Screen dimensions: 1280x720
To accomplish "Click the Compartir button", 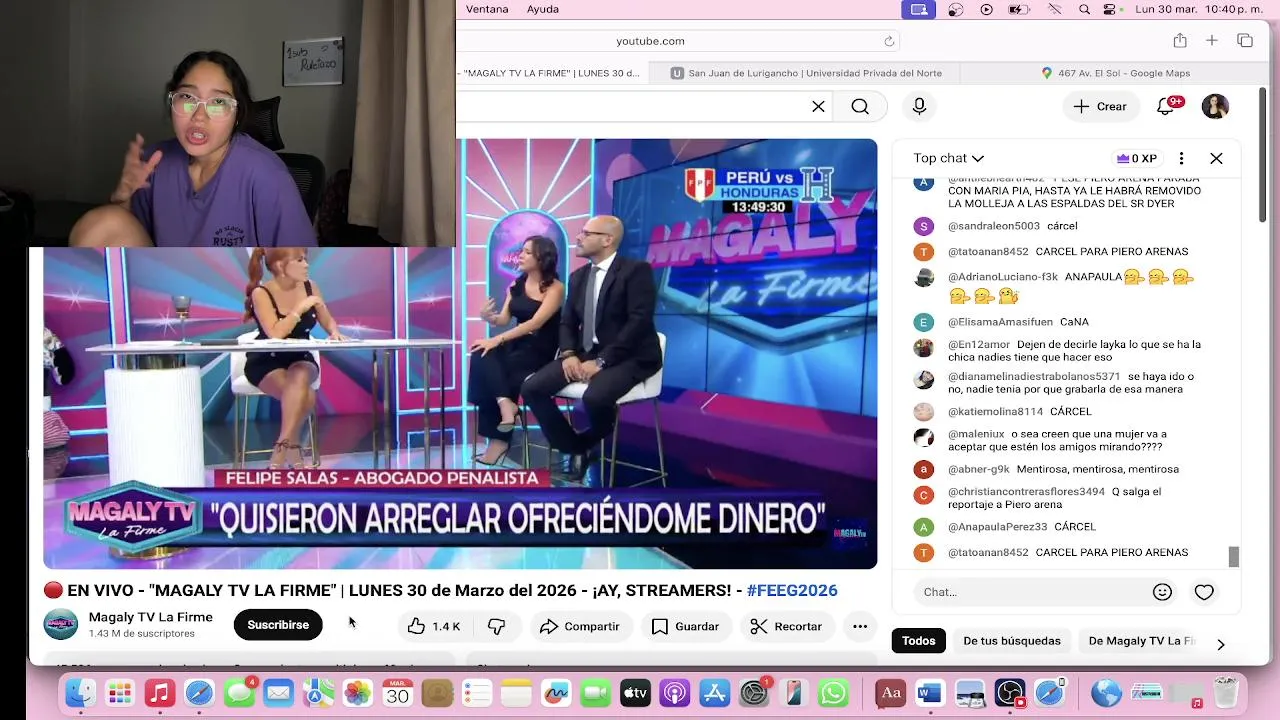I will click(580, 626).
